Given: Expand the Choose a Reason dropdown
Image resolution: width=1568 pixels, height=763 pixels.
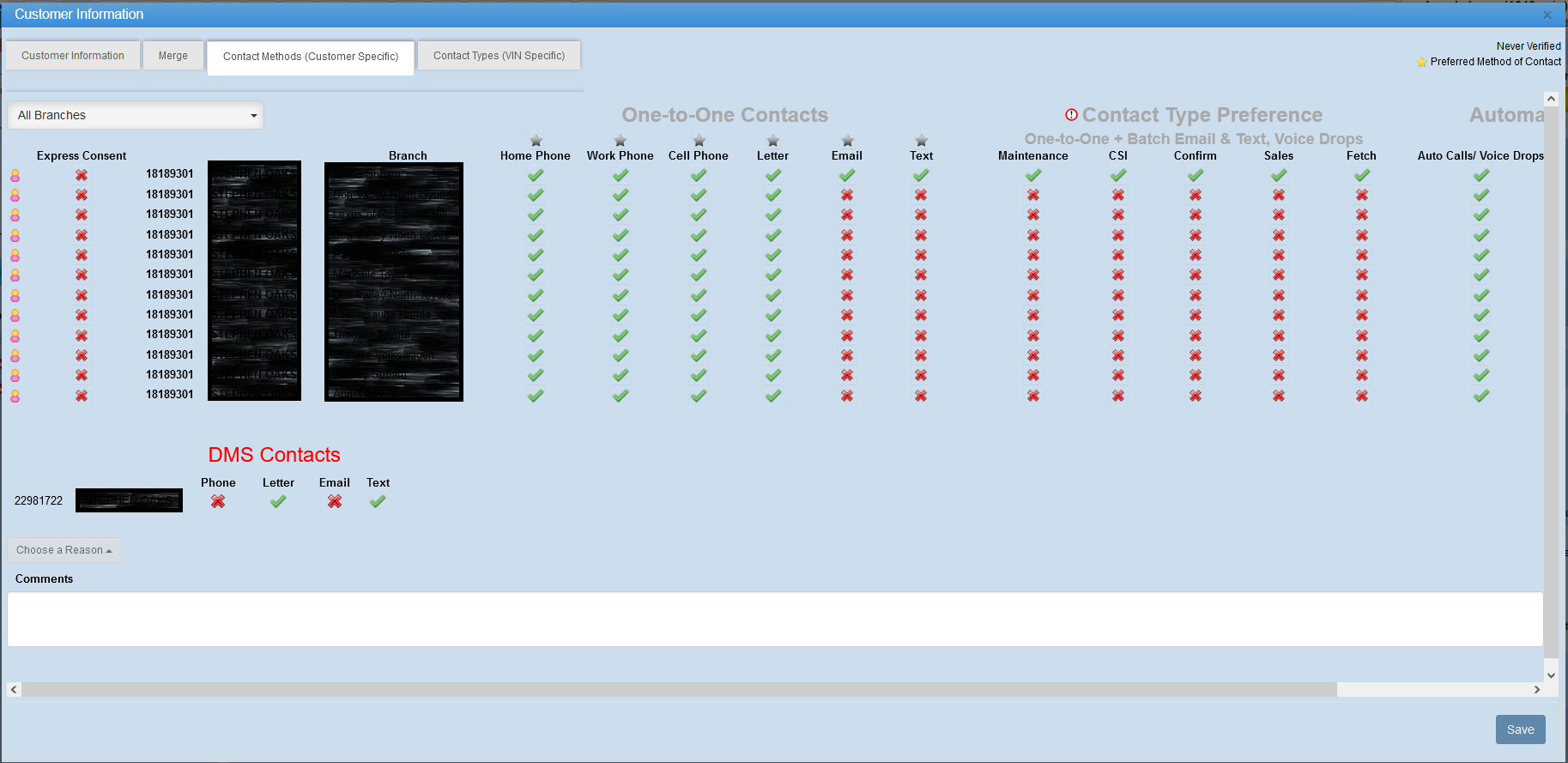Looking at the screenshot, I should pyautogui.click(x=64, y=550).
